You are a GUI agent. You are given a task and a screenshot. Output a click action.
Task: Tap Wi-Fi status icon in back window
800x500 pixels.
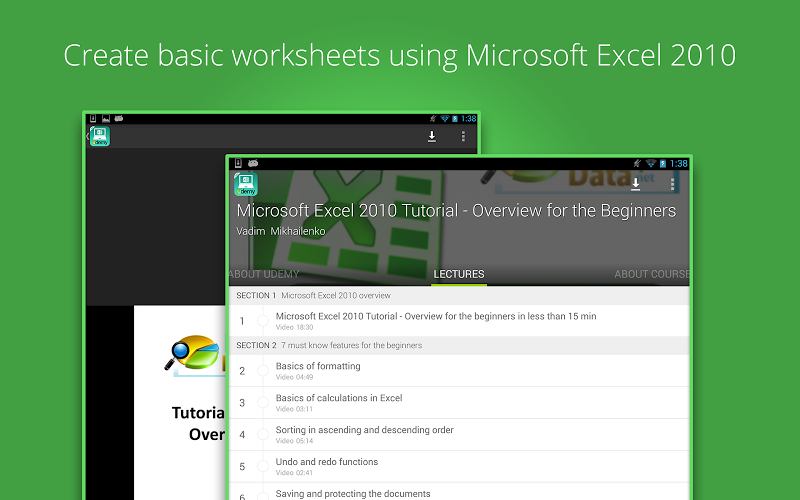444,119
